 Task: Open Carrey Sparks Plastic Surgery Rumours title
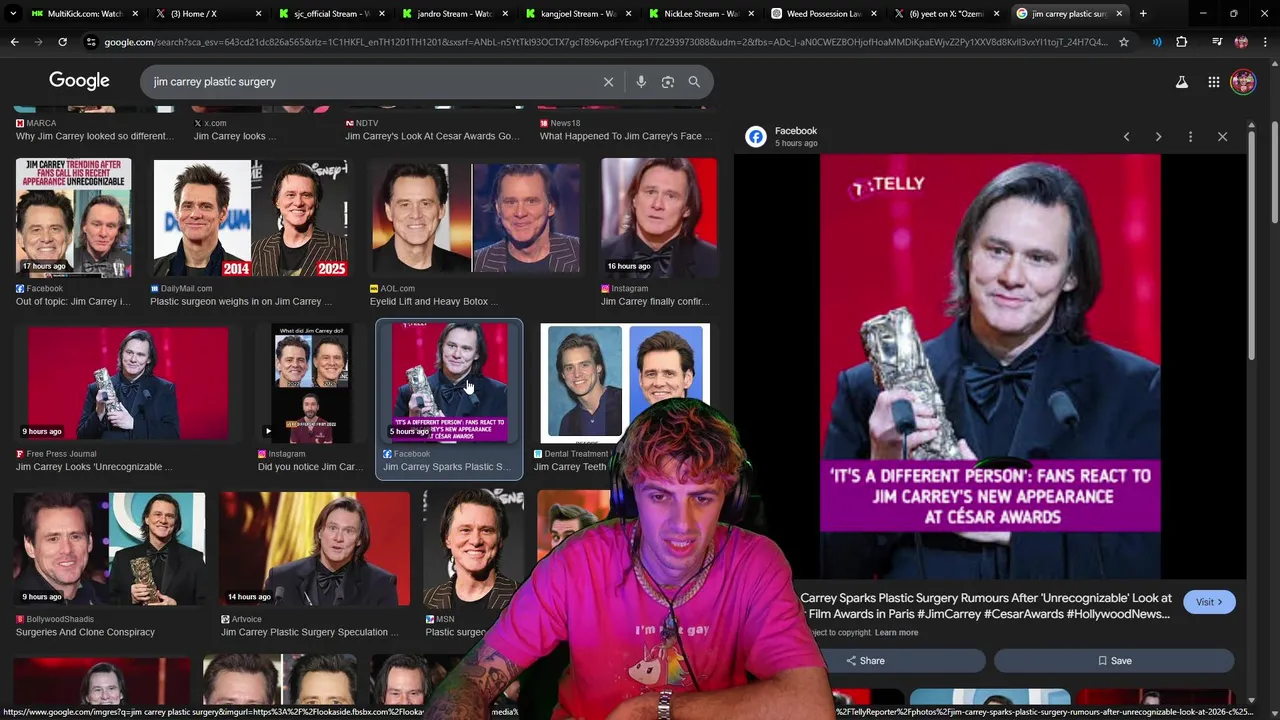985,606
